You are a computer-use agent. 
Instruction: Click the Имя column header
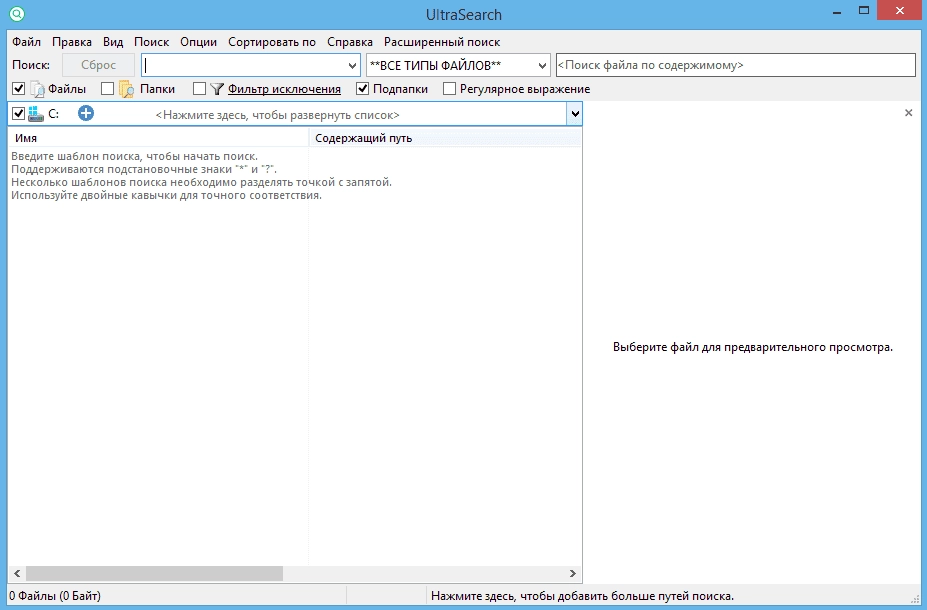158,138
